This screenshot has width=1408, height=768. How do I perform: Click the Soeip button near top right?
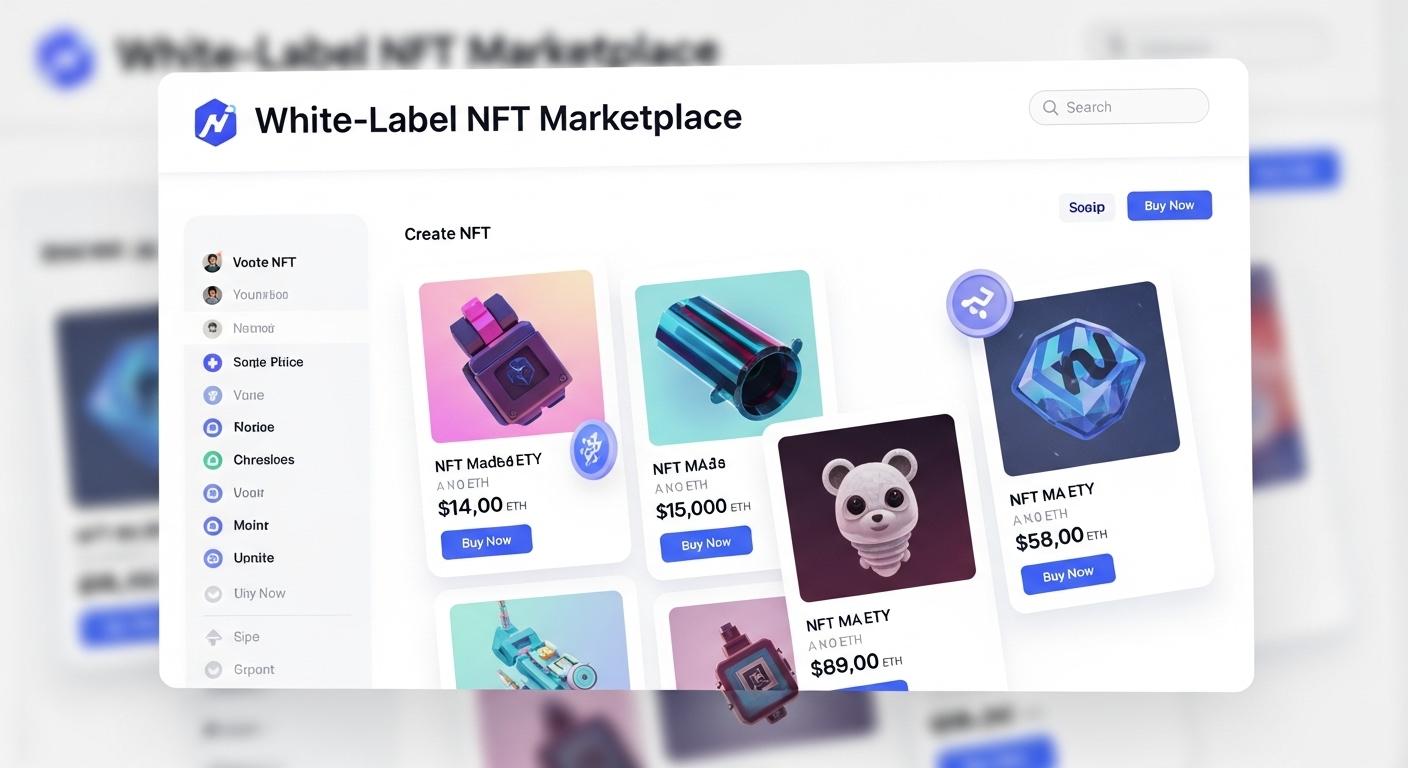coord(1087,207)
